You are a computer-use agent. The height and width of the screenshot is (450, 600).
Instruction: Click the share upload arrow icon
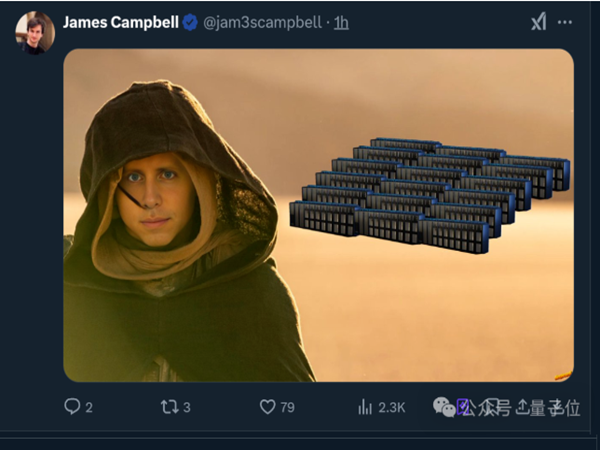point(521,406)
